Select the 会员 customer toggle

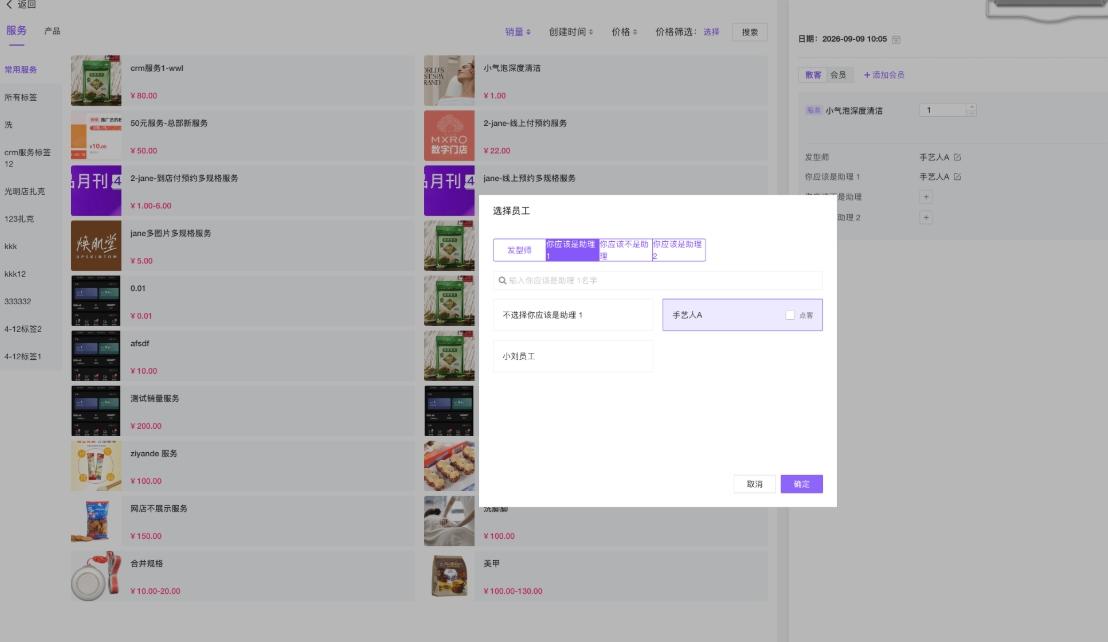(838, 75)
